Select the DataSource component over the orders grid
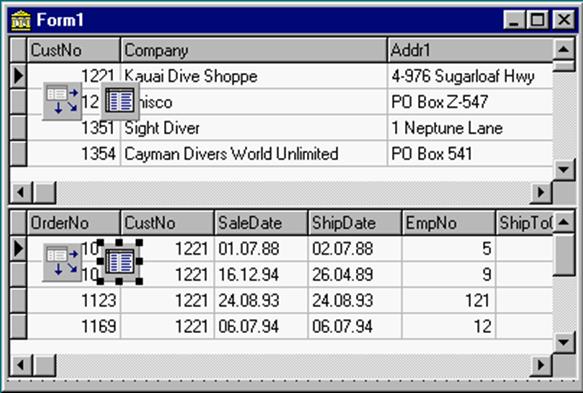Viewport: 583px width, 393px height. (x=62, y=262)
